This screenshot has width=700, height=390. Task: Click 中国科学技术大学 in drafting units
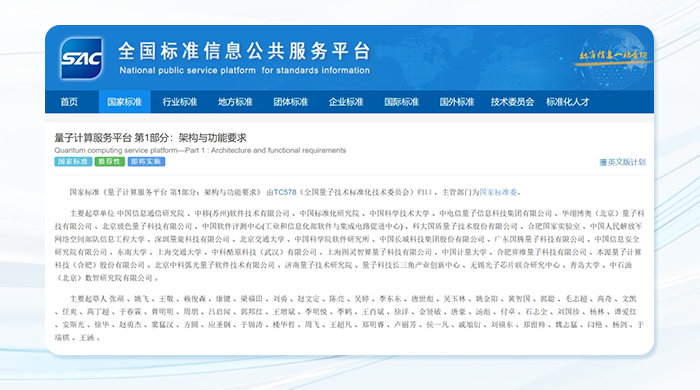tap(399, 213)
